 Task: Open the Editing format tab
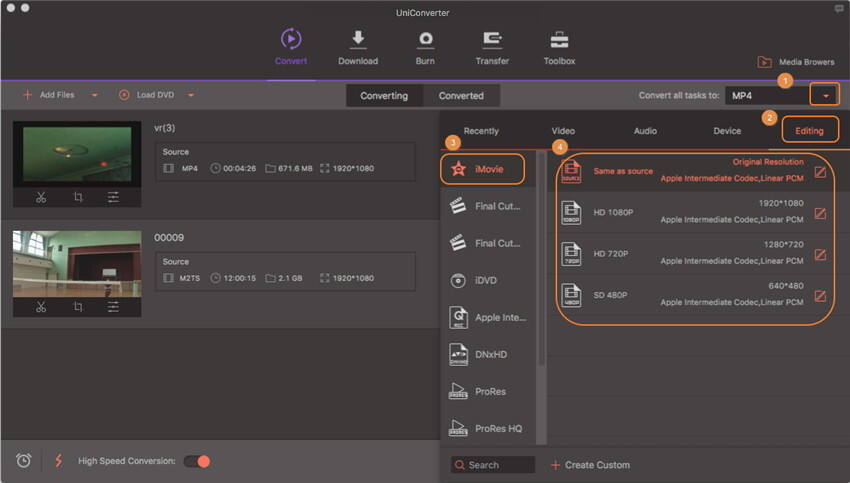[x=809, y=131]
